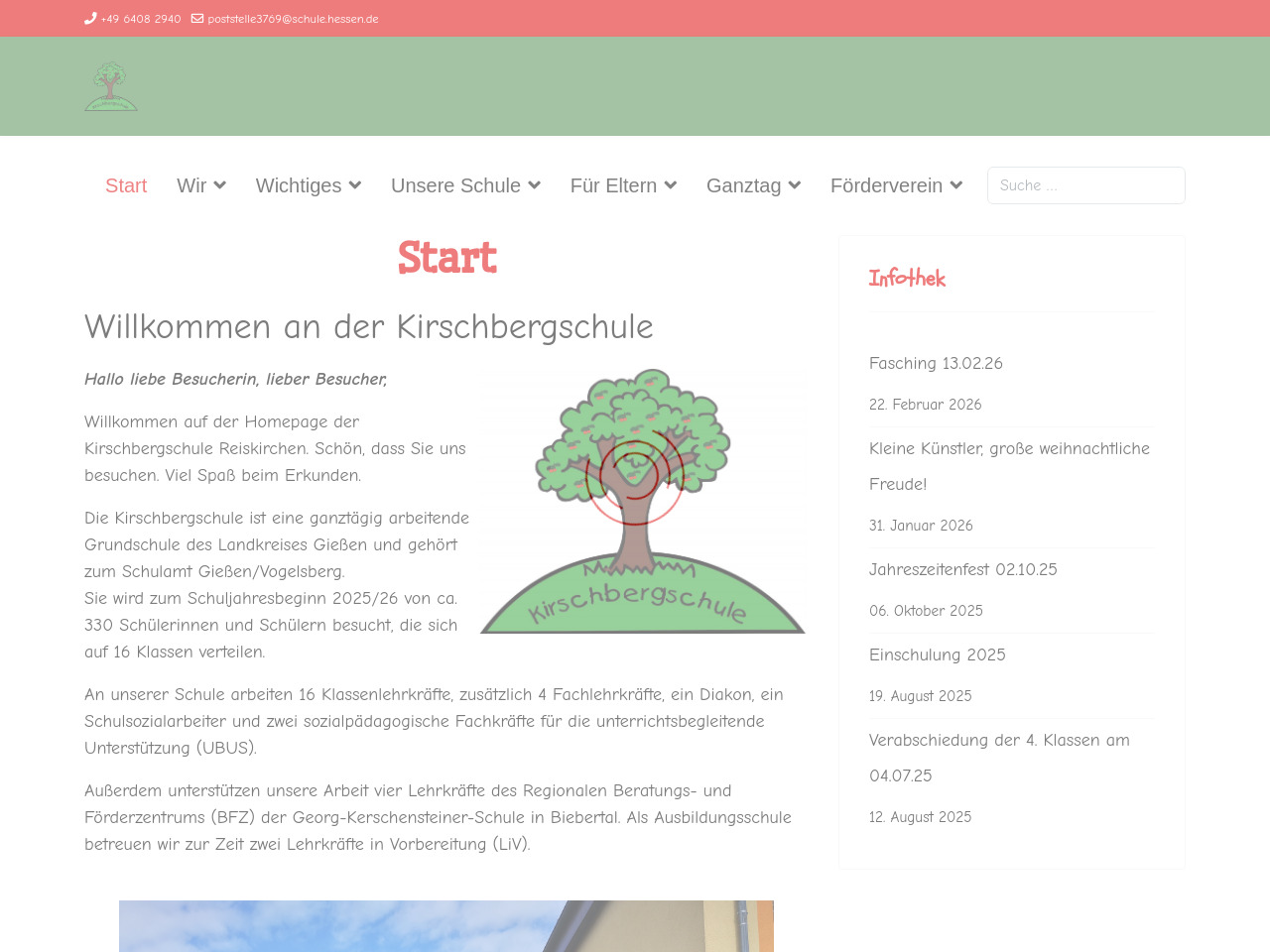Click the phone icon in top bar
Viewport: 1270px width, 952px height.
[90, 18]
